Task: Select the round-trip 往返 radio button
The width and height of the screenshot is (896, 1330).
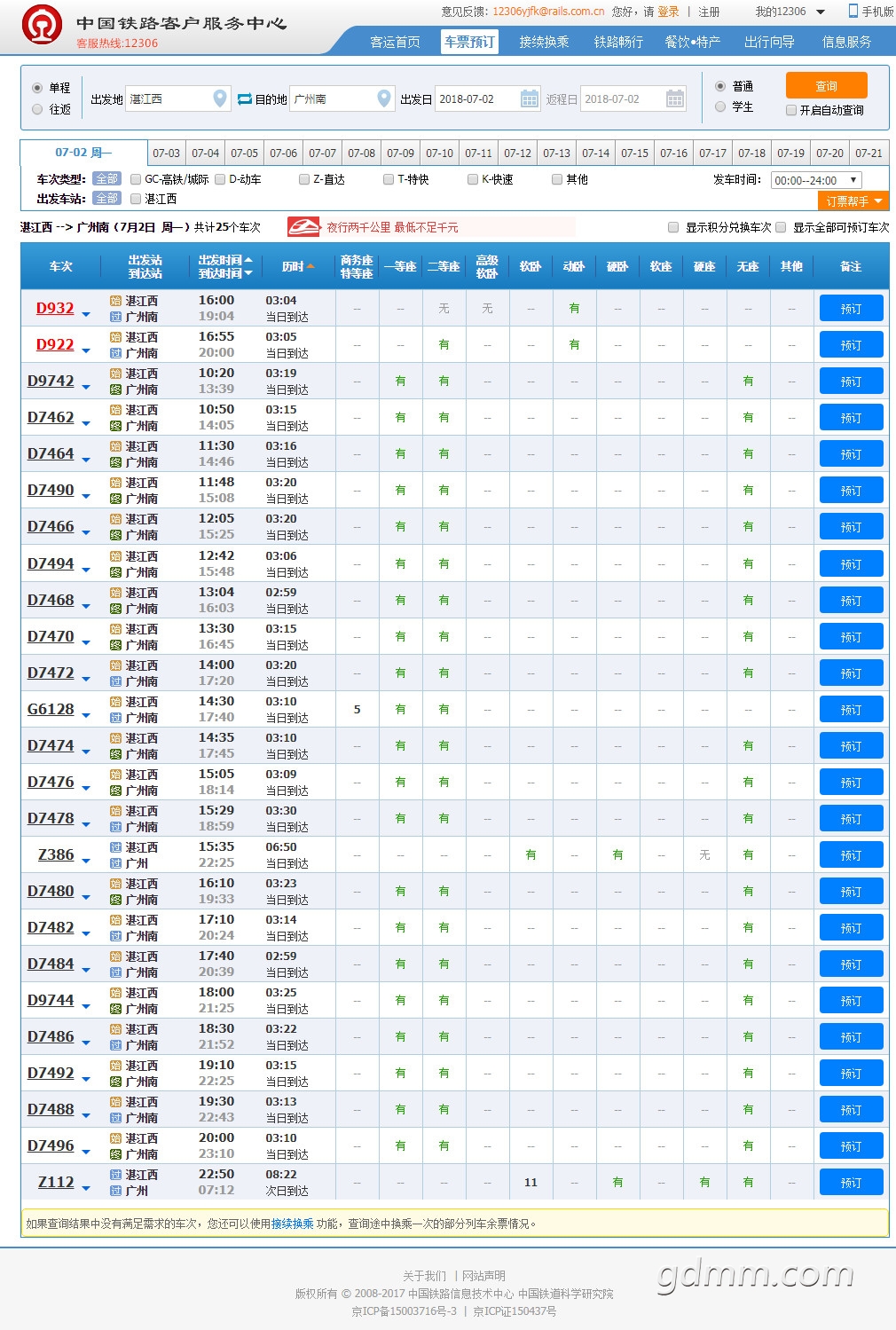Action: tap(37, 109)
